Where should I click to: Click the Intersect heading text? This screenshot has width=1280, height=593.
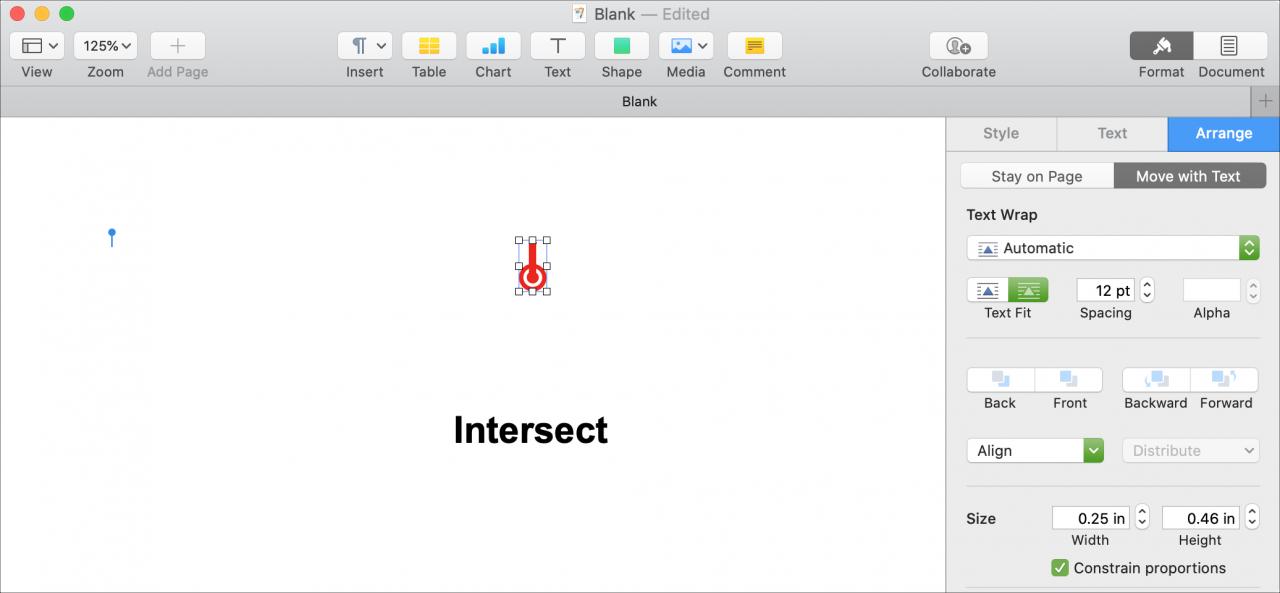click(x=530, y=430)
